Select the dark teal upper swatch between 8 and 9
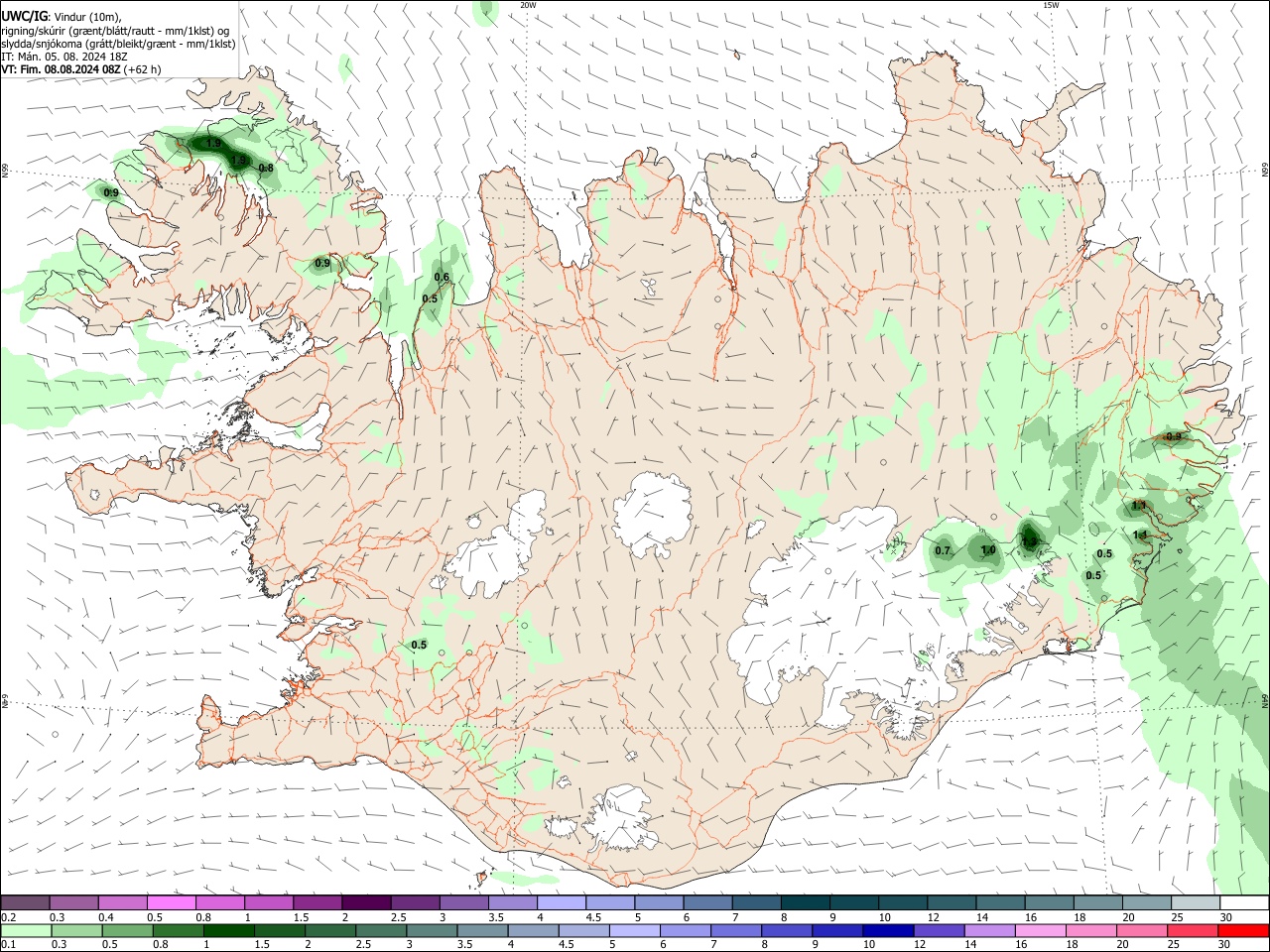This screenshot has width=1270, height=952. (806, 902)
